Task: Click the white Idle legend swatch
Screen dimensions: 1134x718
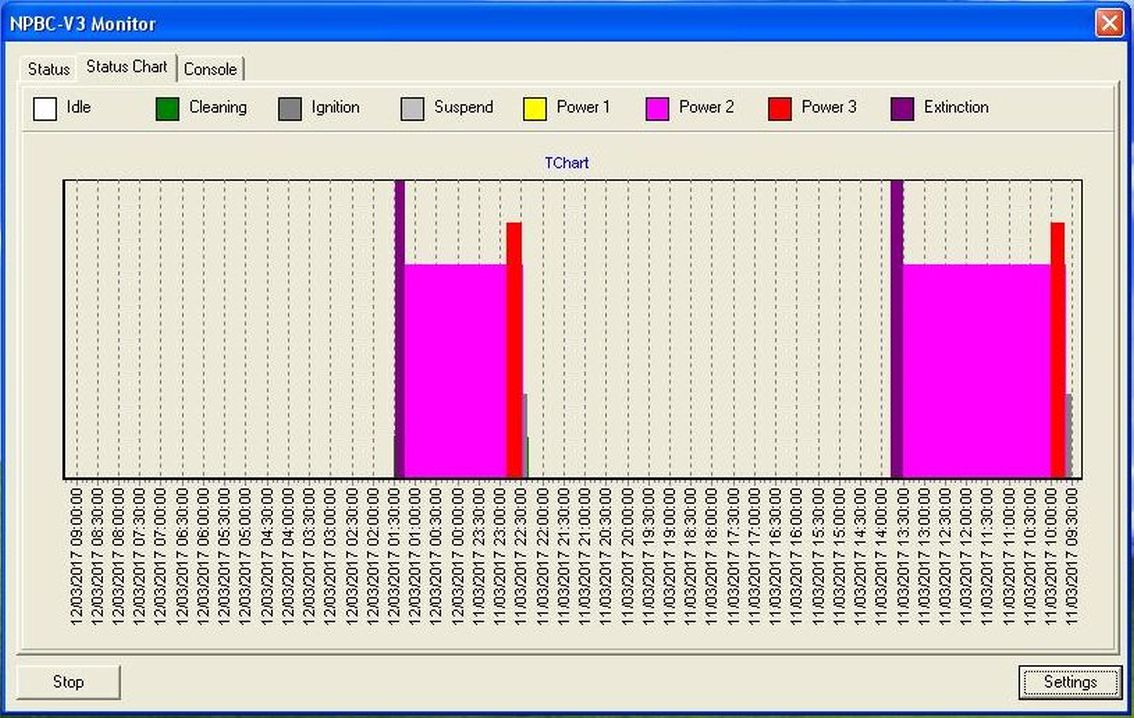Action: click(x=45, y=108)
